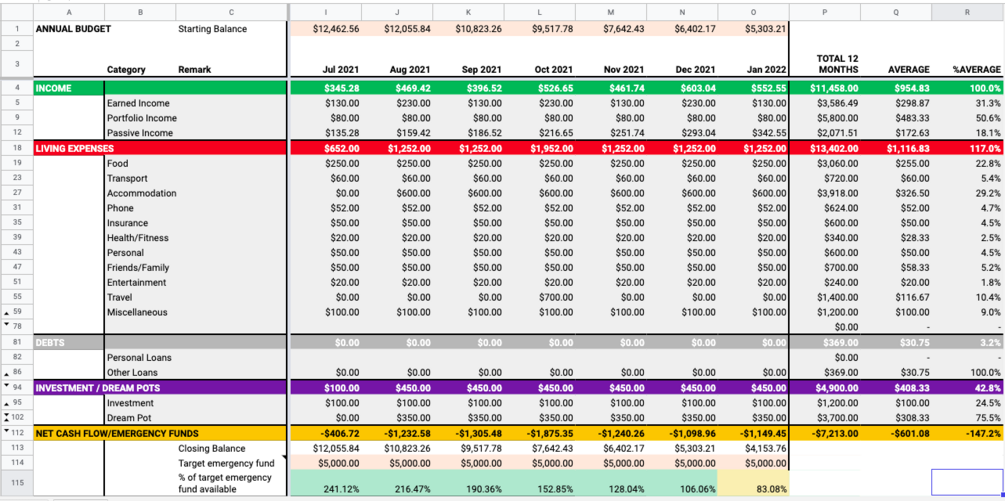Select starting balance $12,462.56 cell

point(326,29)
